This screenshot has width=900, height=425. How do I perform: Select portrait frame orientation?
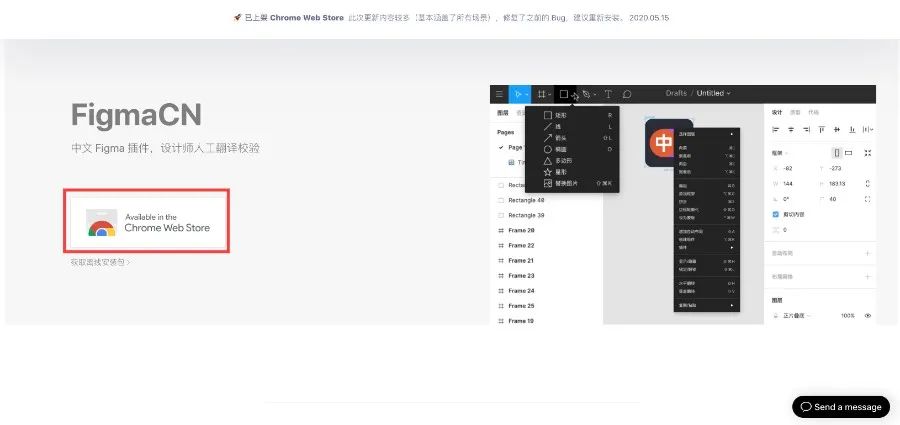(837, 153)
